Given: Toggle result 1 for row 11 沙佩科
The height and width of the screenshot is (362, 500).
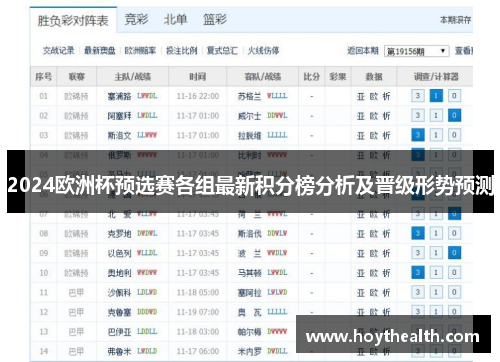Looking at the screenshot, I should pyautogui.click(x=436, y=292).
